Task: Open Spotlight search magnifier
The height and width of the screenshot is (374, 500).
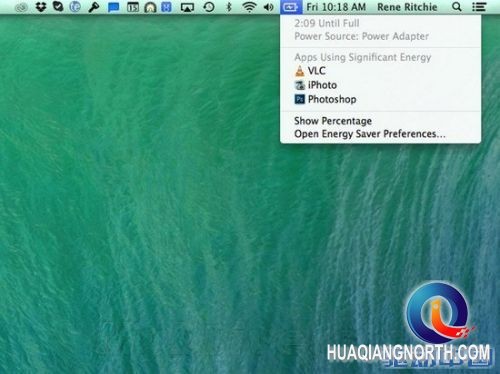Action: [x=457, y=7]
